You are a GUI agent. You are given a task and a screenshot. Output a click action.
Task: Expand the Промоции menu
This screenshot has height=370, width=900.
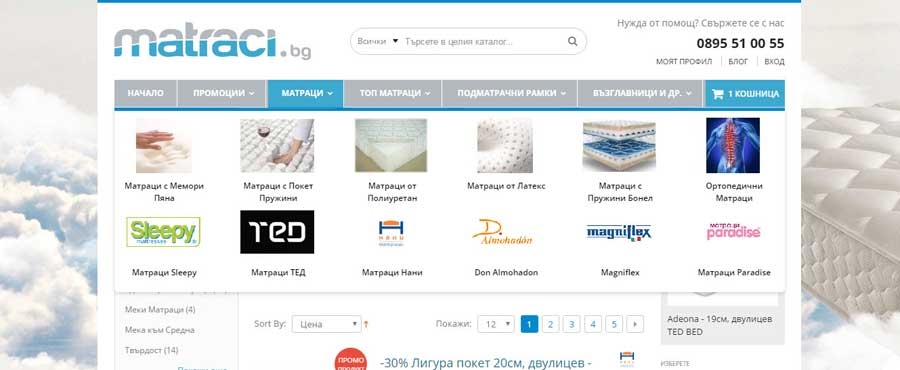223,94
